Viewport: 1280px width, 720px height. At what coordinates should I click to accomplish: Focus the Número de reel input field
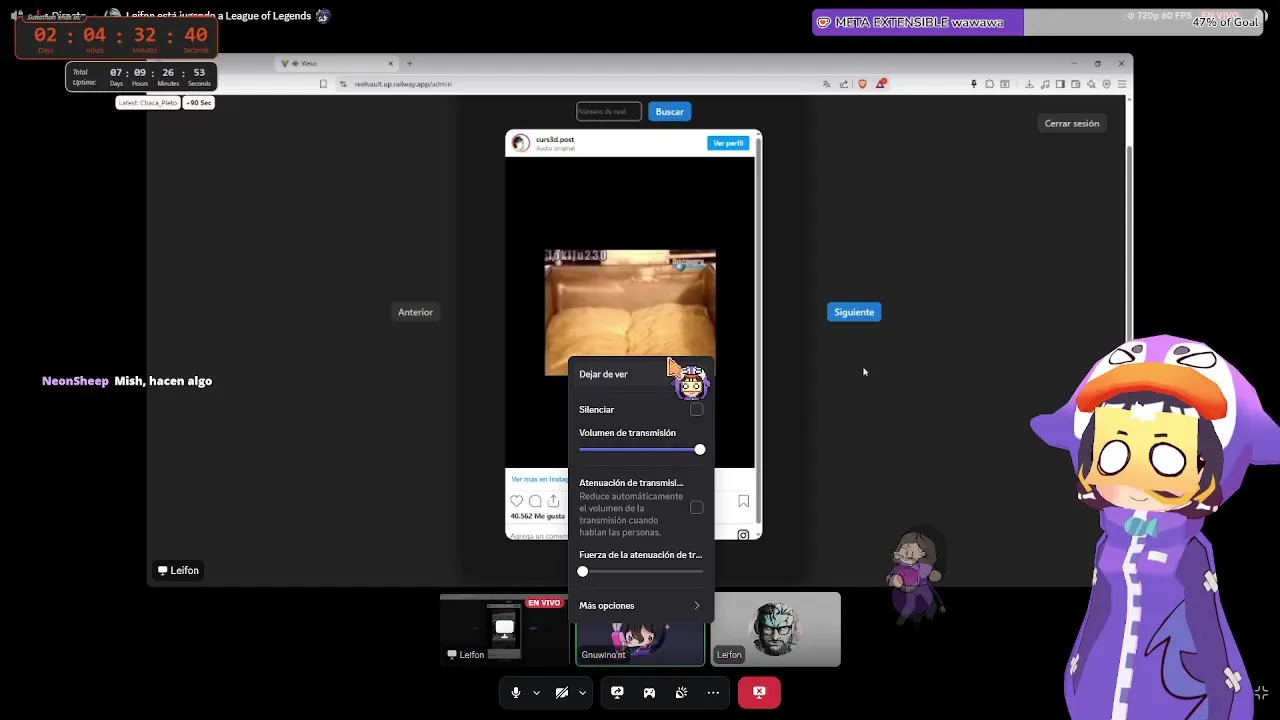coord(608,112)
